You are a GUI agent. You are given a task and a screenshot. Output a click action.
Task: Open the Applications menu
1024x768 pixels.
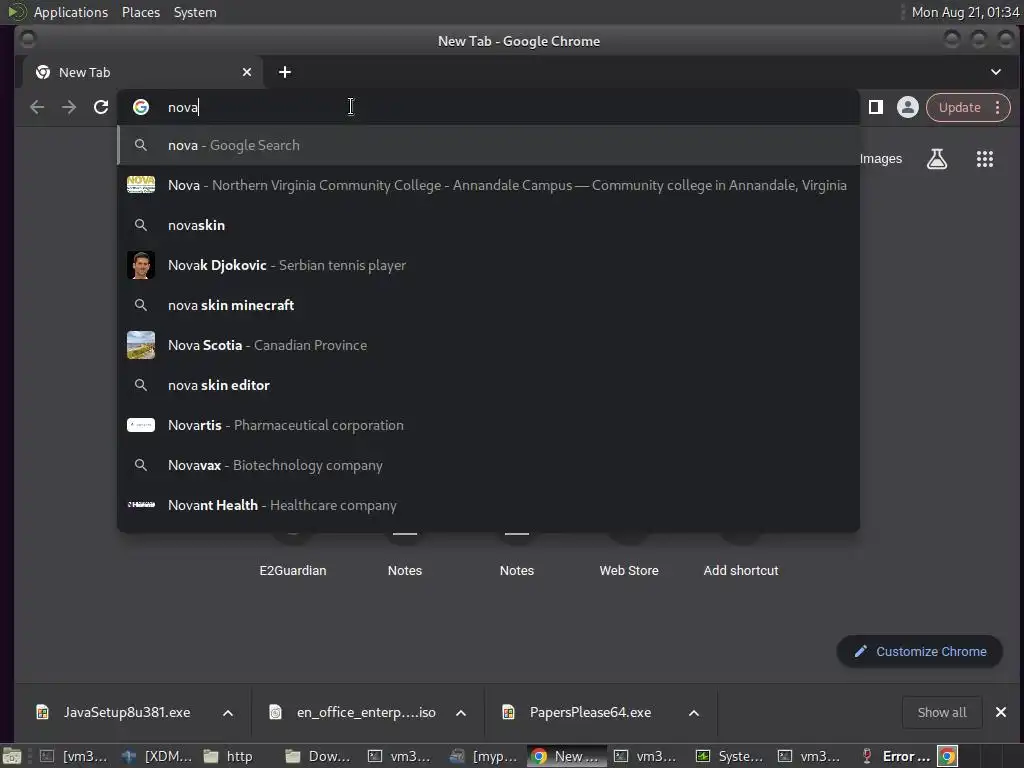point(71,12)
